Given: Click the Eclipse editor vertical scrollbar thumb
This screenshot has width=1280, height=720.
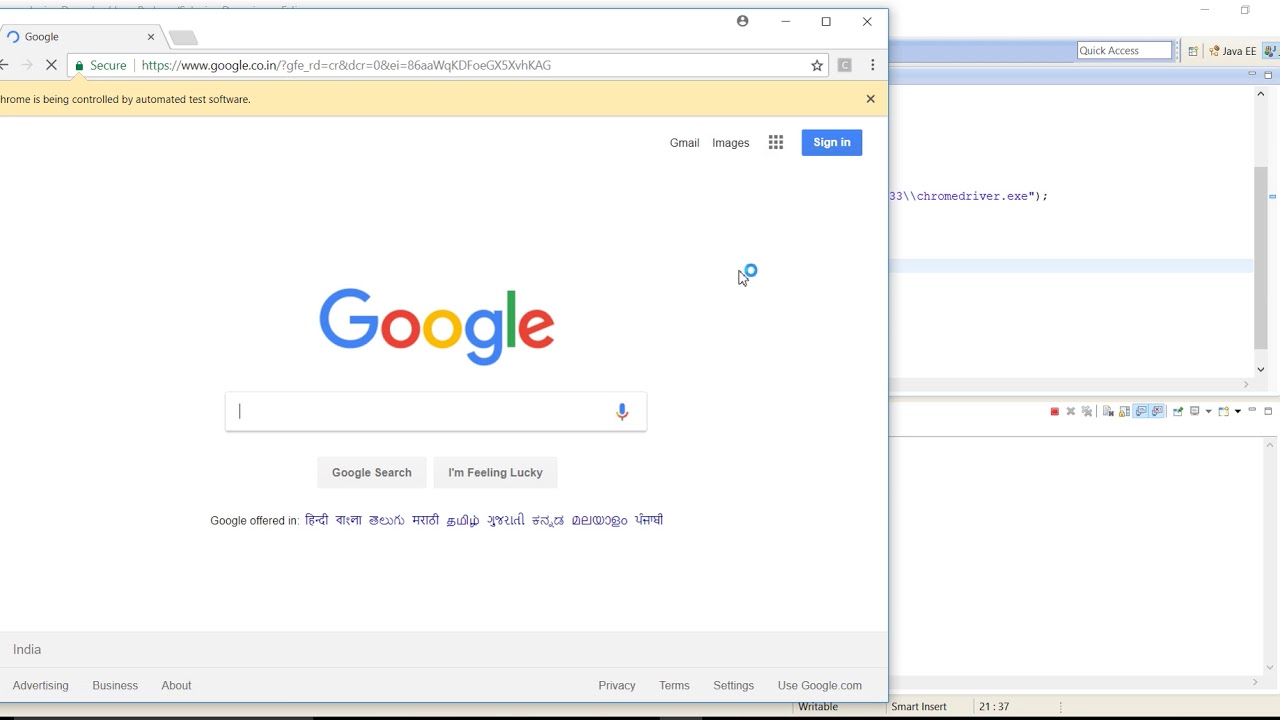Looking at the screenshot, I should click(1260, 257).
